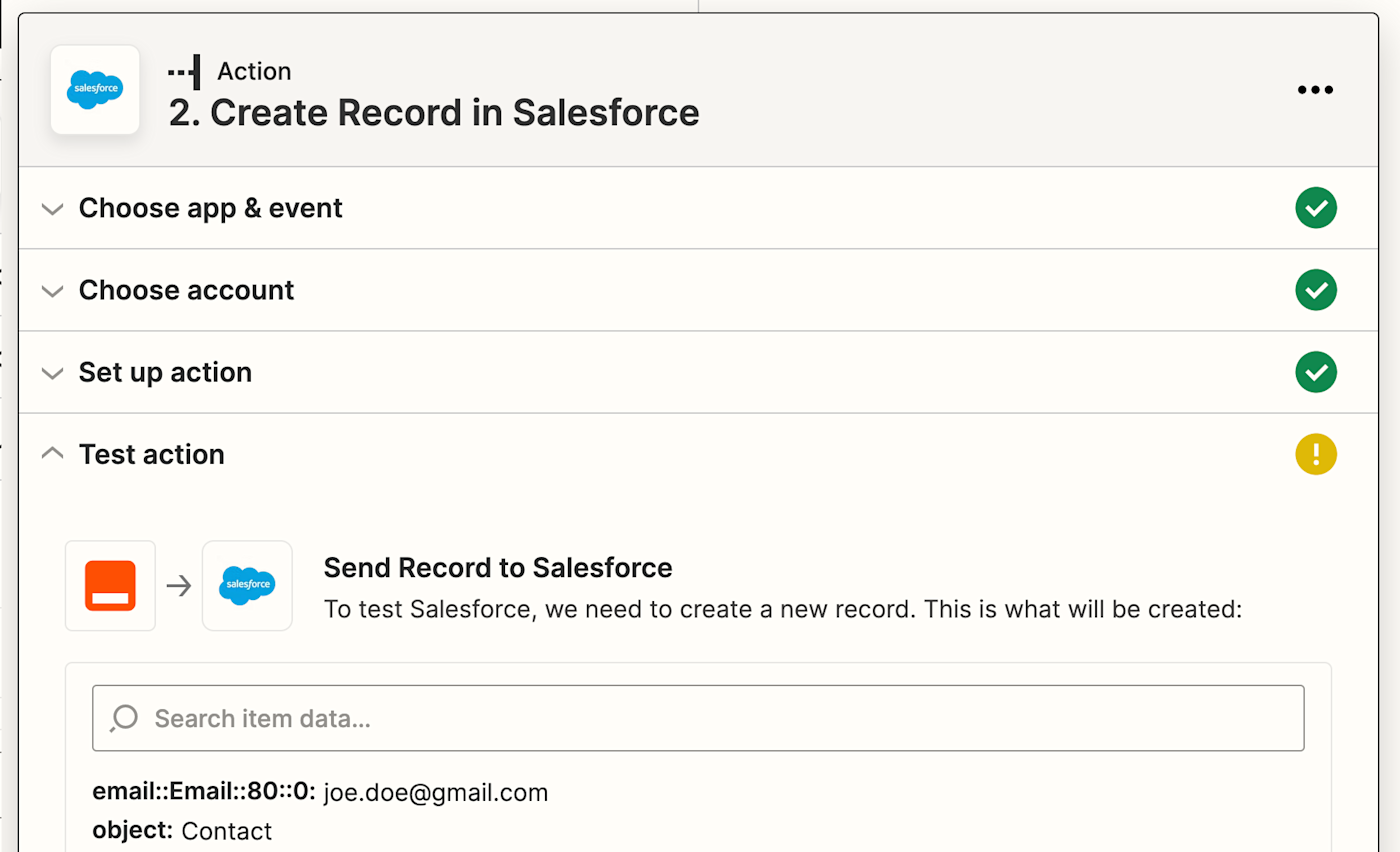
Task: Click the action path icon beside the Action label
Action: coord(184,72)
